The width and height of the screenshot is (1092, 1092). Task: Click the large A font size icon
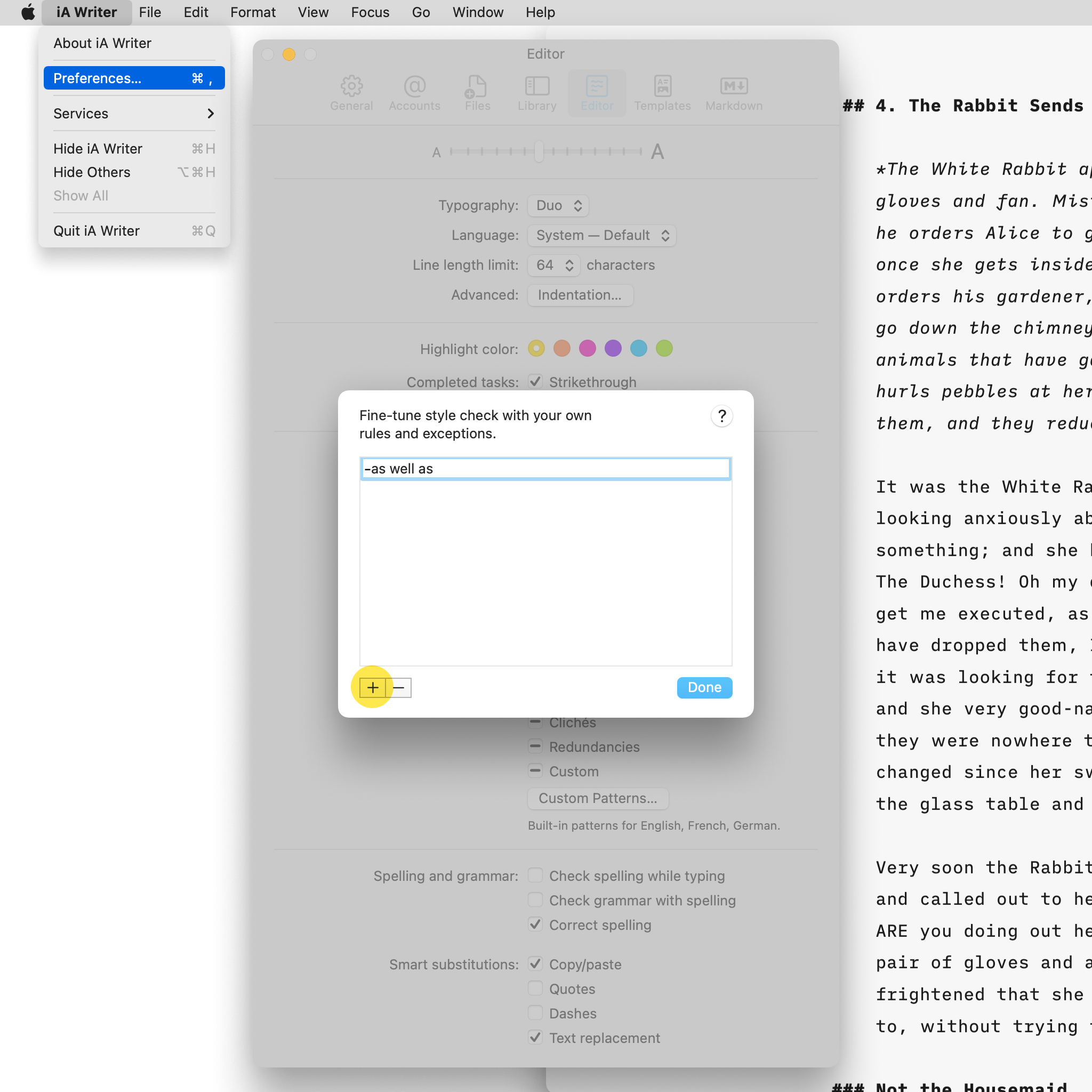tap(657, 151)
